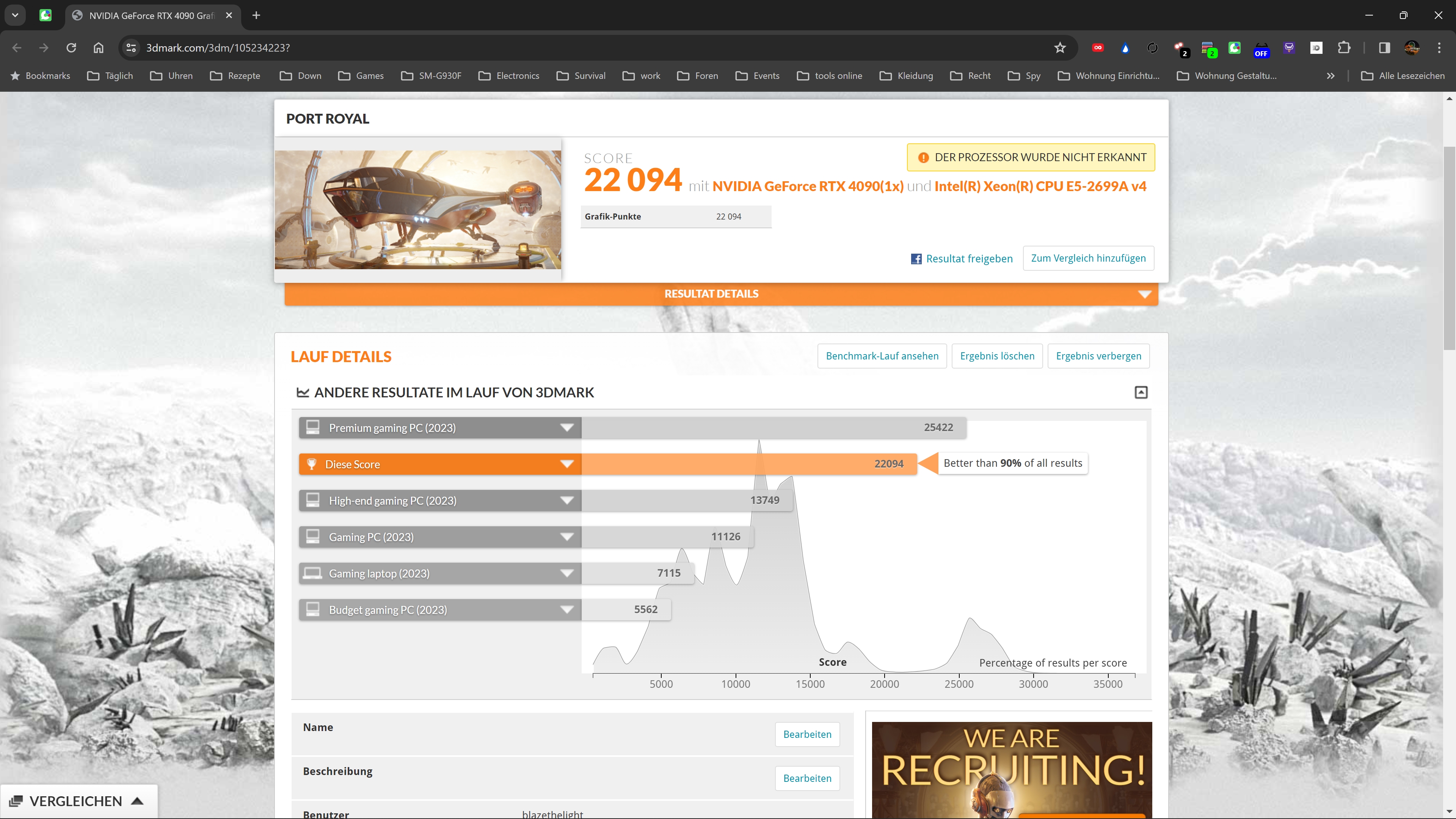Click Zum Vergleich hinzufügen button
Screen dimensions: 1456x819
[1088, 258]
